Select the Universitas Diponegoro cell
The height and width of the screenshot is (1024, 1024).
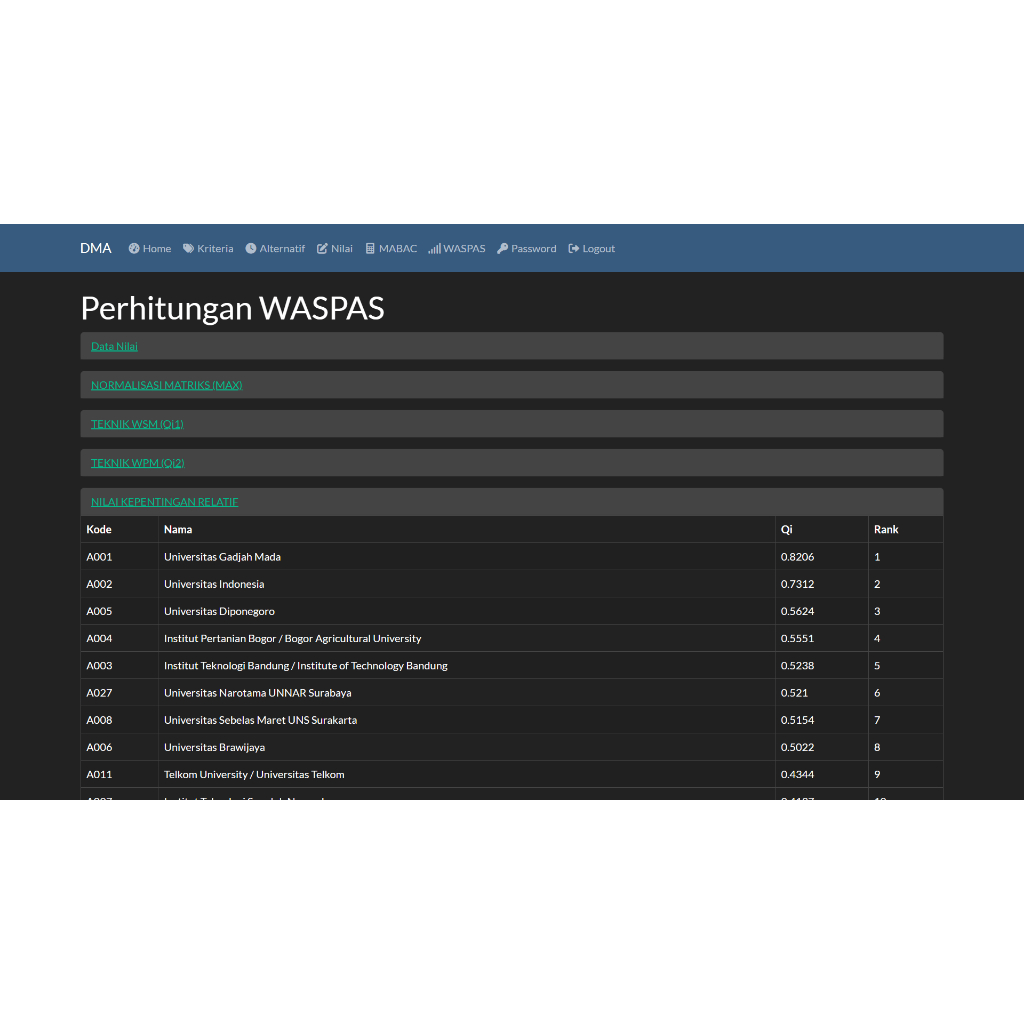[466, 611]
